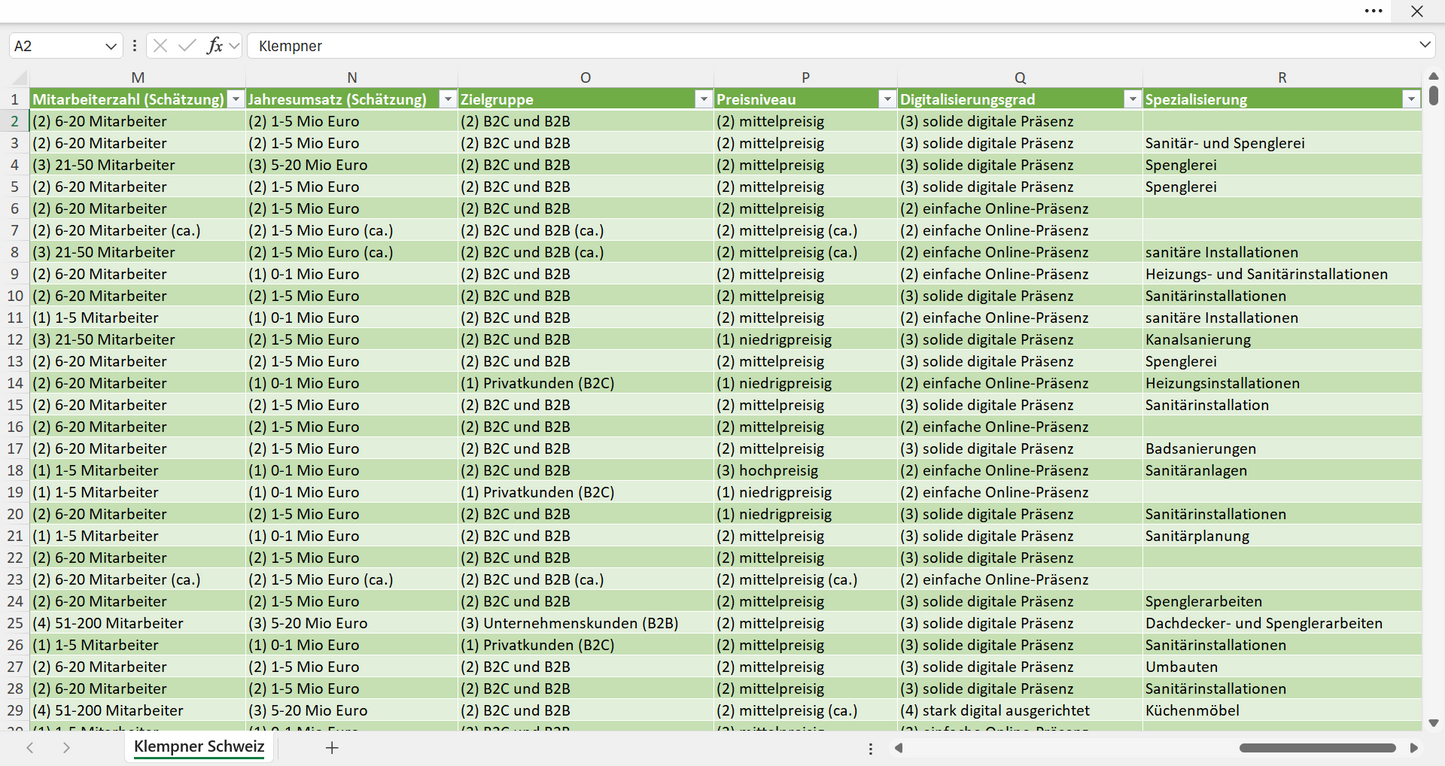Open the filter dropdown for Mitarbeiterzahl column
1445x766 pixels.
[235, 99]
